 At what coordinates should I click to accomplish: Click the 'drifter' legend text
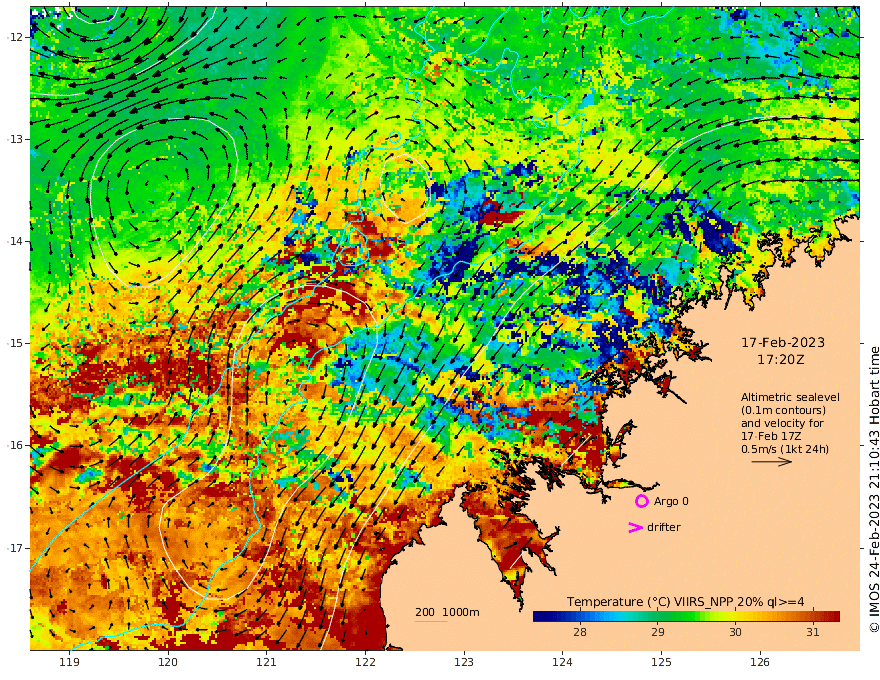[x=664, y=527]
